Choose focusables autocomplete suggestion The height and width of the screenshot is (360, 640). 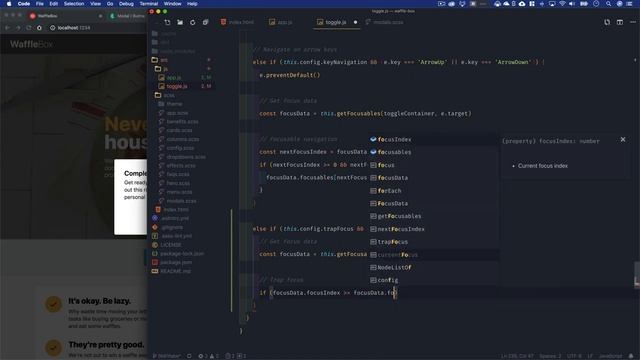coord(433,152)
